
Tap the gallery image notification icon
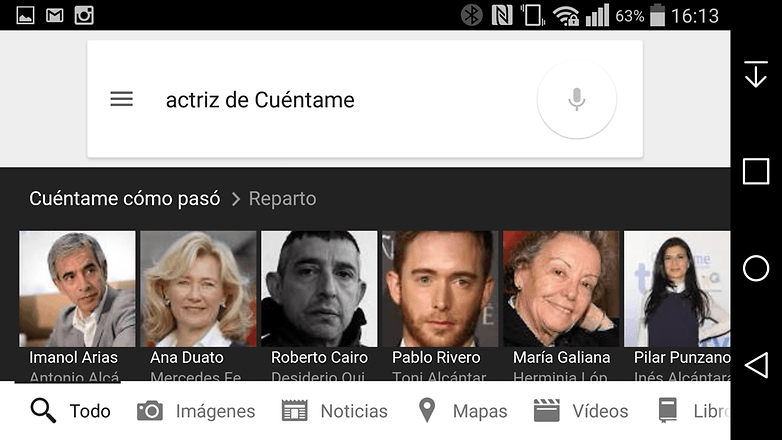click(x=25, y=15)
